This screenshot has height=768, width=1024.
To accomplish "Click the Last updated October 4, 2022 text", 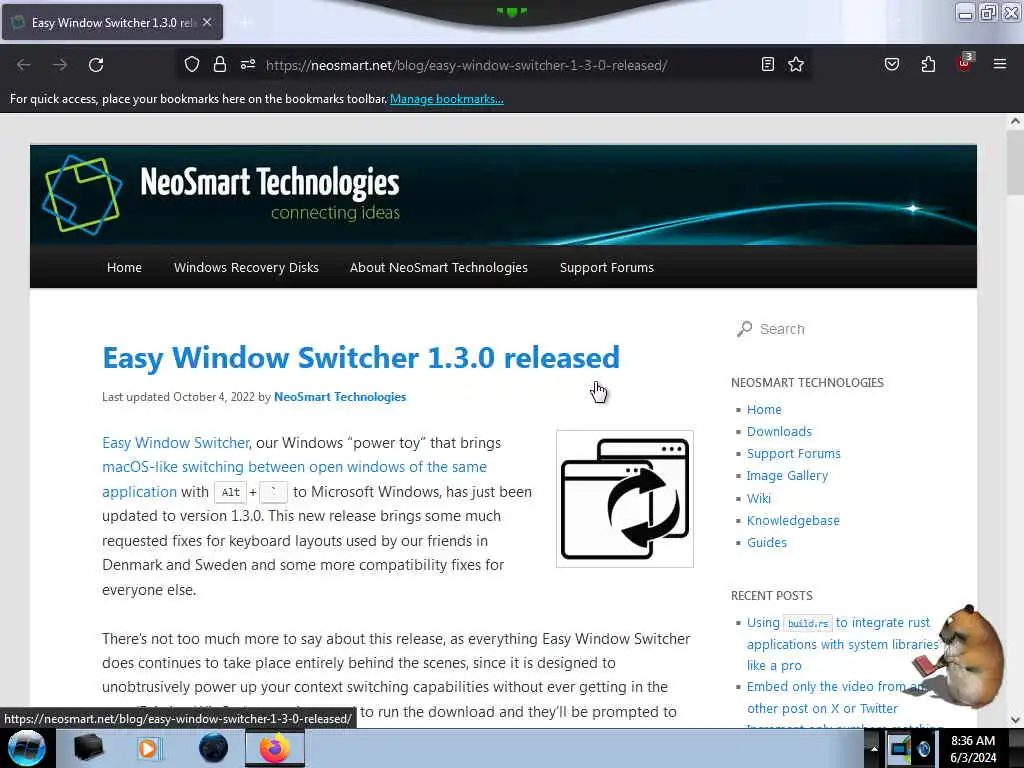I will [178, 396].
